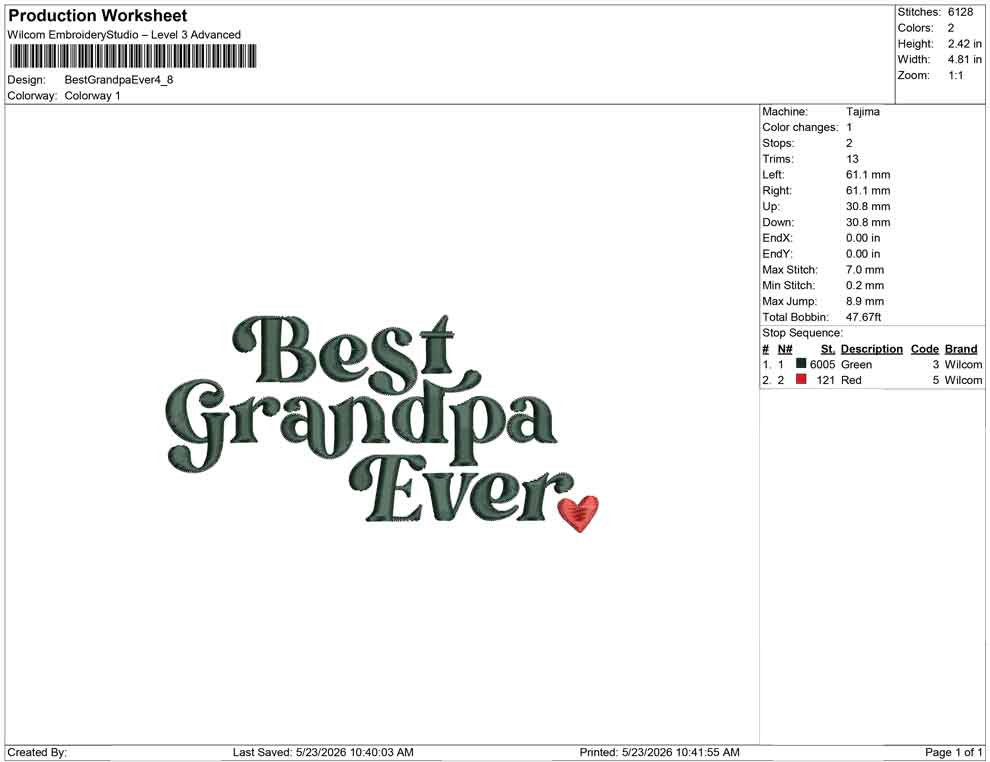Image resolution: width=990 pixels, height=762 pixels.
Task: Click the 'EndX:' label
Action: 777,237
